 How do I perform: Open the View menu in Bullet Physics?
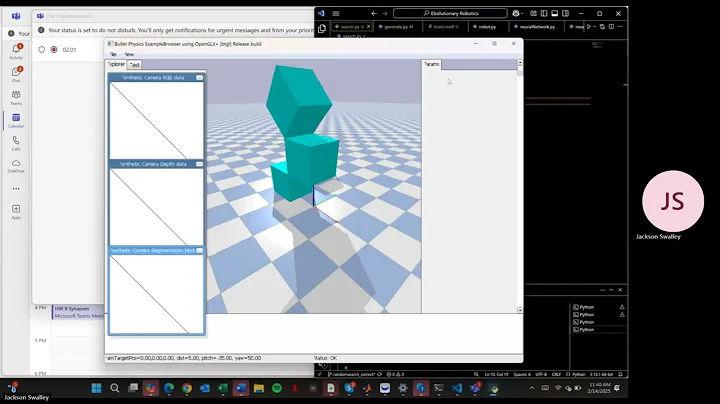pos(129,54)
